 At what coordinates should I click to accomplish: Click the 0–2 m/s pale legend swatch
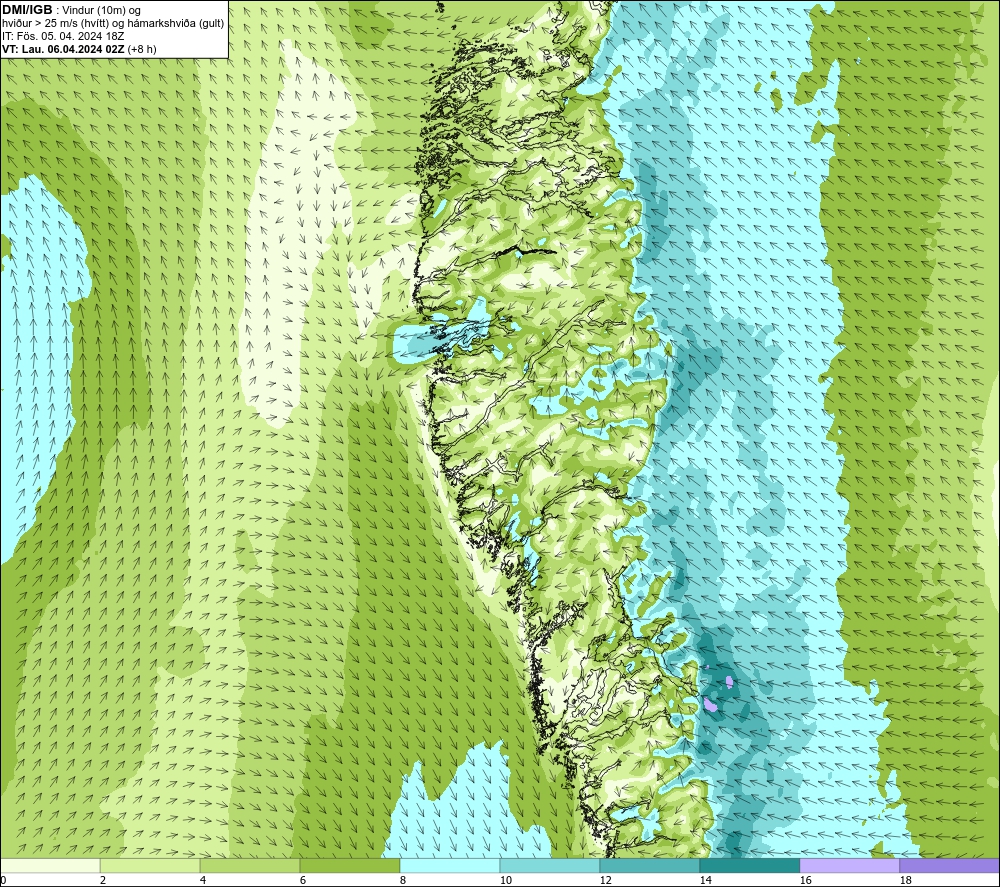[50, 866]
